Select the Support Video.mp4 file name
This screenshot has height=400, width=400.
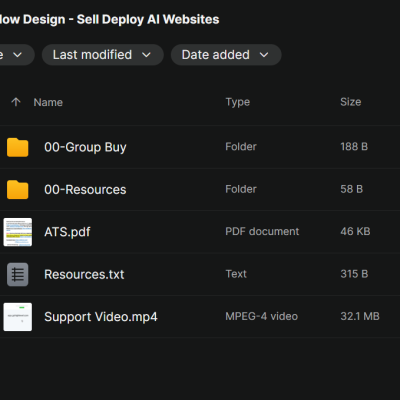click(x=101, y=317)
